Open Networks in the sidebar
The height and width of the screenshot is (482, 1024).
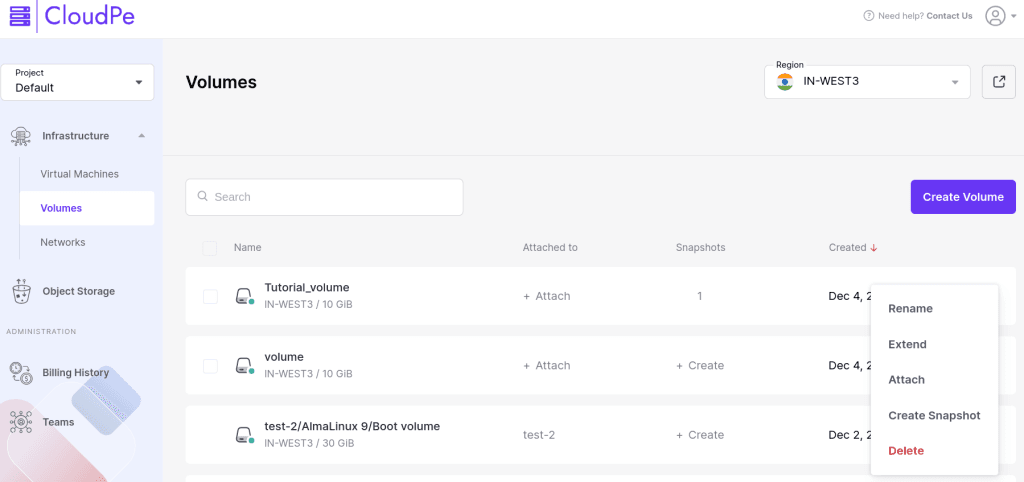(63, 242)
